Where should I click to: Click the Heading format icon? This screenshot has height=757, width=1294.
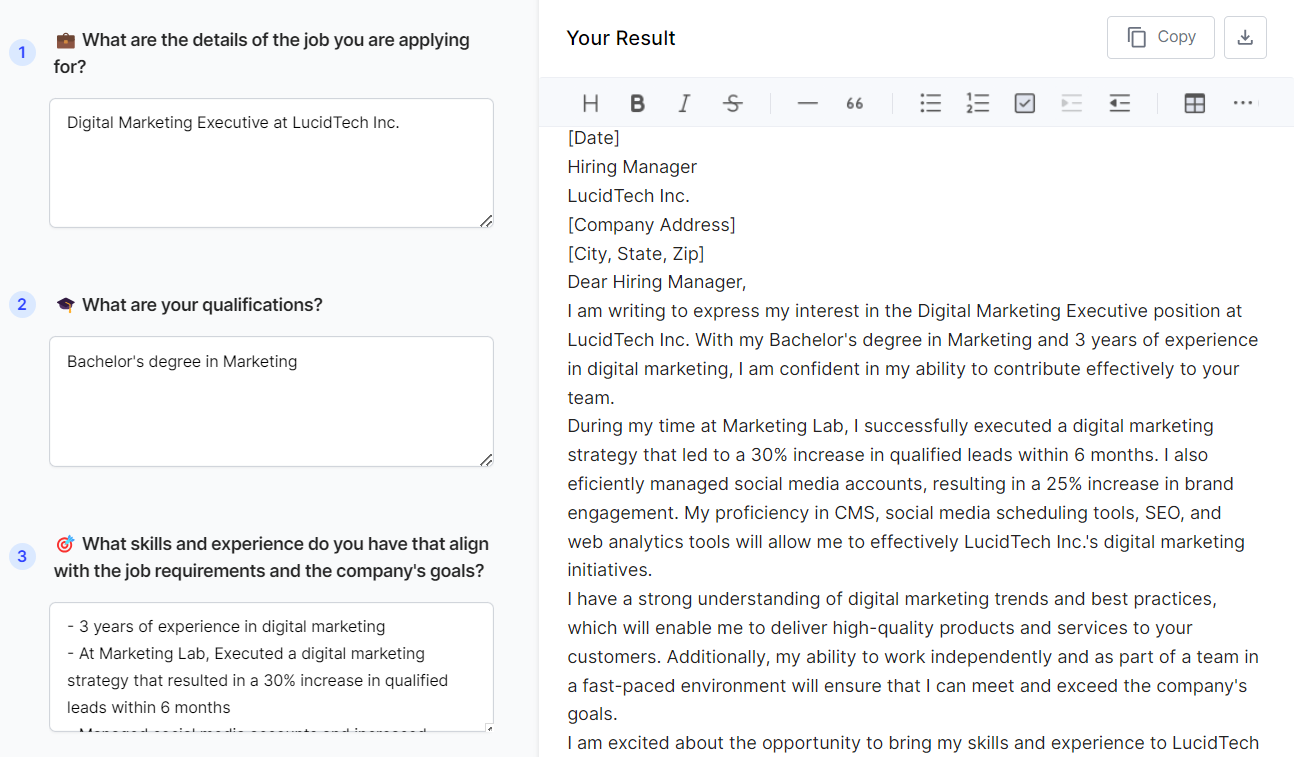[590, 103]
